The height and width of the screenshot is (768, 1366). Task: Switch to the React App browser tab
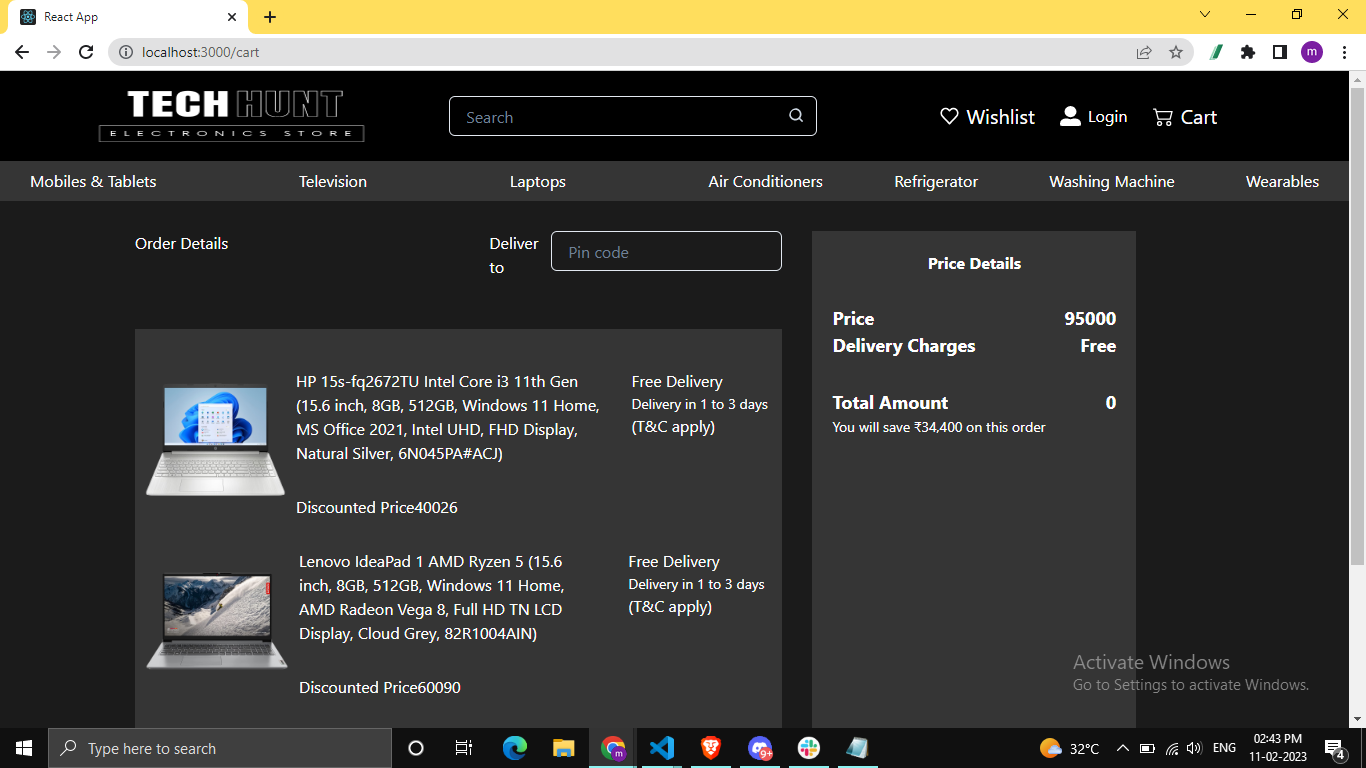120,16
